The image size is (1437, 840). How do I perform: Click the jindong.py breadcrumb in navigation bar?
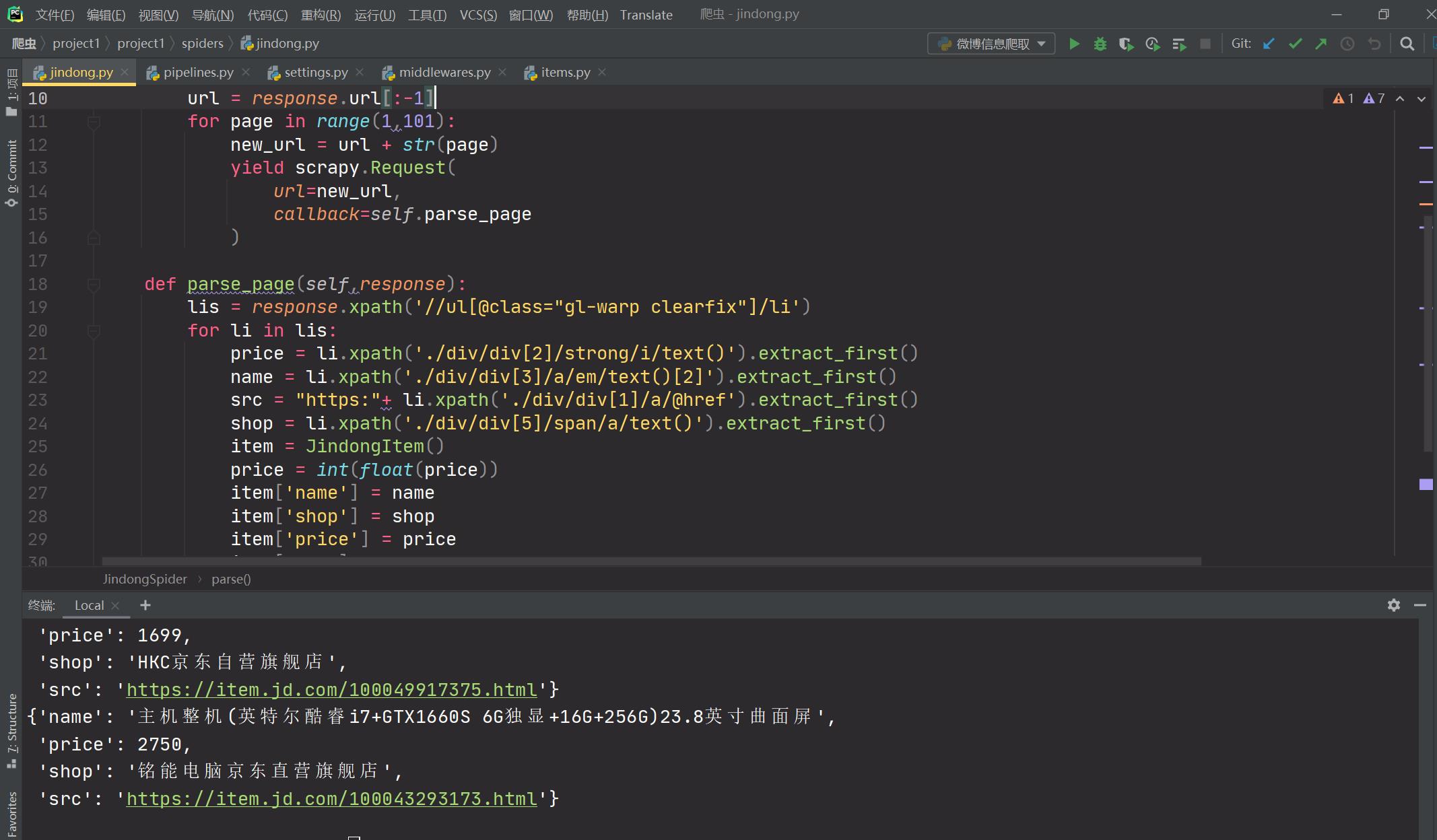click(280, 43)
